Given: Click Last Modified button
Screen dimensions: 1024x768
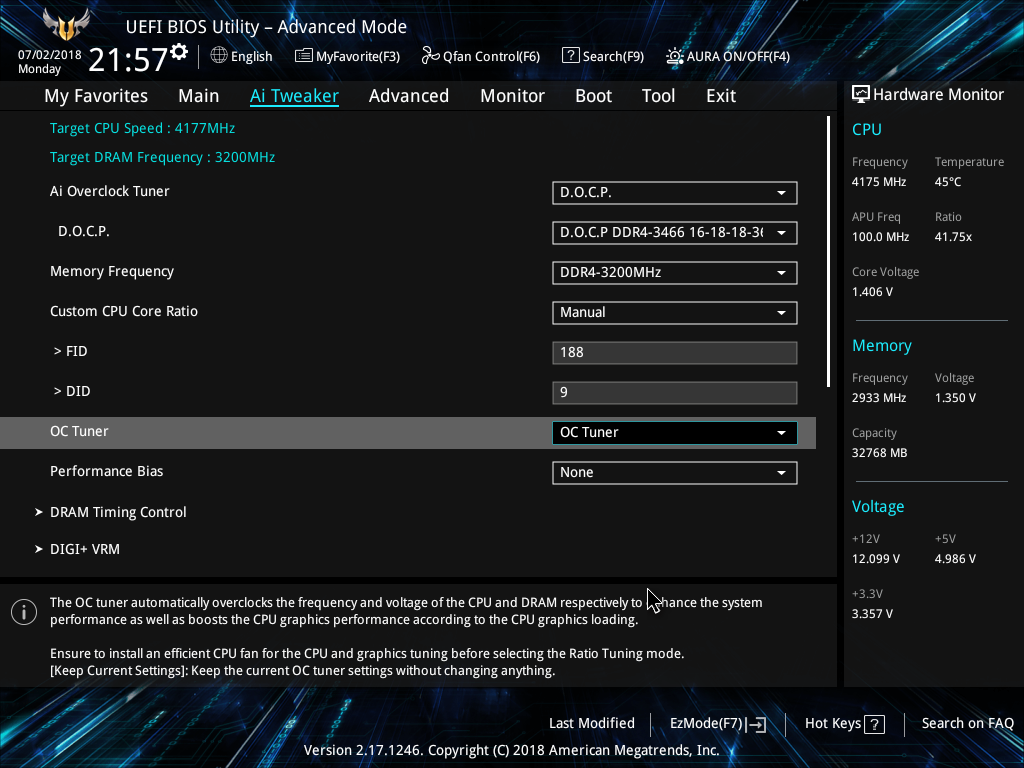Looking at the screenshot, I should [592, 723].
